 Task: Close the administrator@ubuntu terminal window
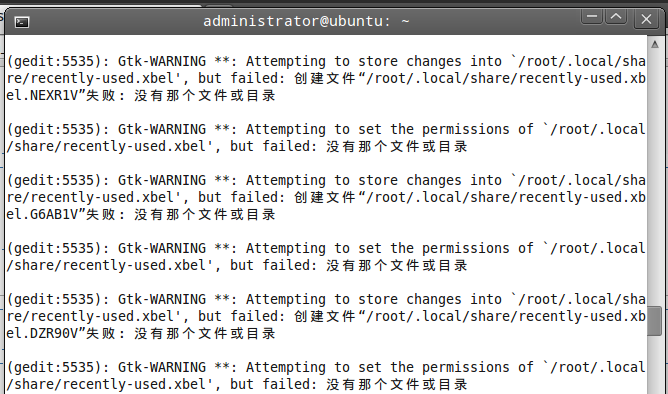click(x=646, y=19)
